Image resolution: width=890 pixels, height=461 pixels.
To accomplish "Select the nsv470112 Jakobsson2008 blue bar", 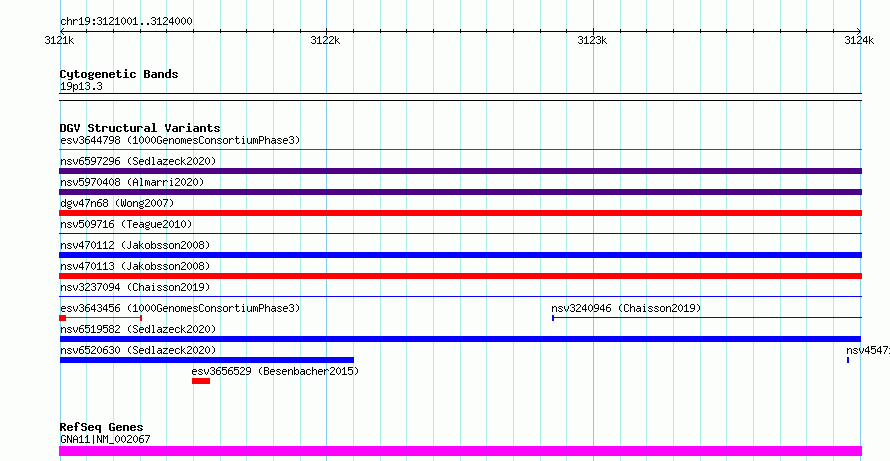I will [x=460, y=255].
